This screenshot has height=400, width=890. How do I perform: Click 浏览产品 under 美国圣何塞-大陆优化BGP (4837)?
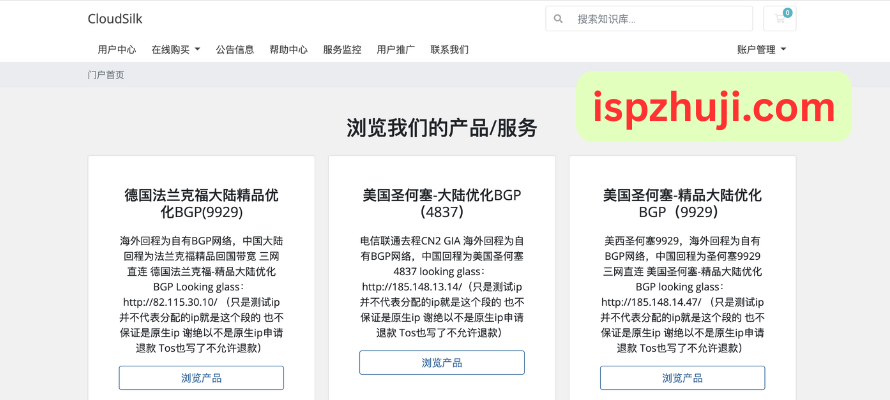pyautogui.click(x=441, y=363)
